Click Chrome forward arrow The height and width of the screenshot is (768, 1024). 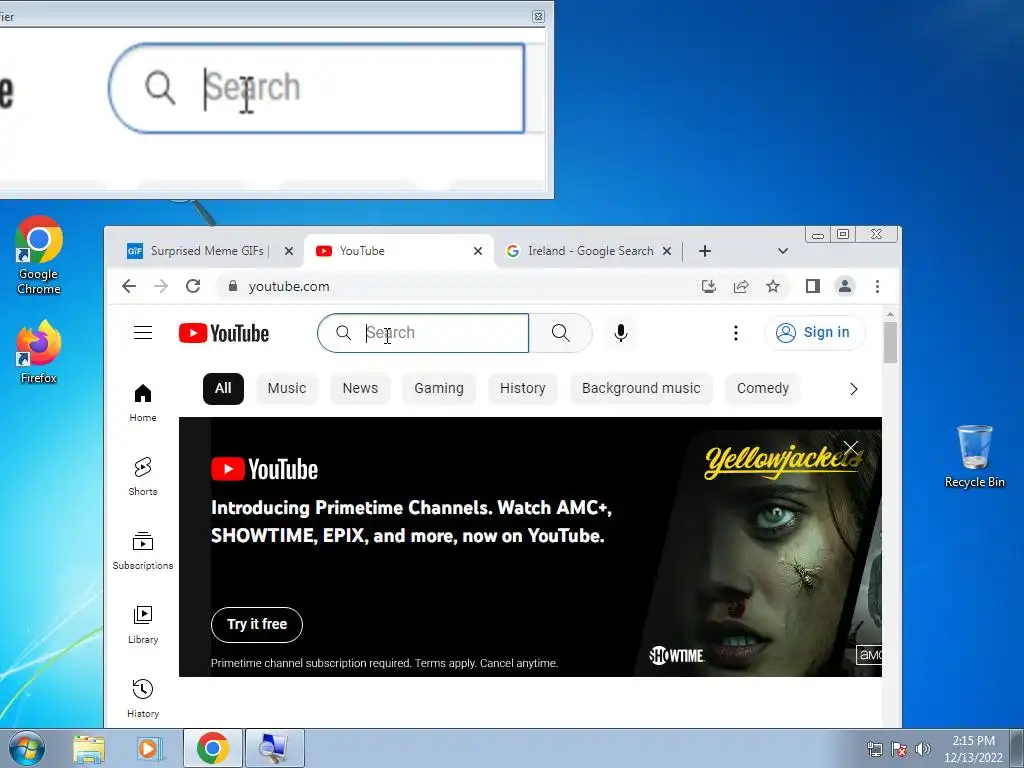coord(161,286)
